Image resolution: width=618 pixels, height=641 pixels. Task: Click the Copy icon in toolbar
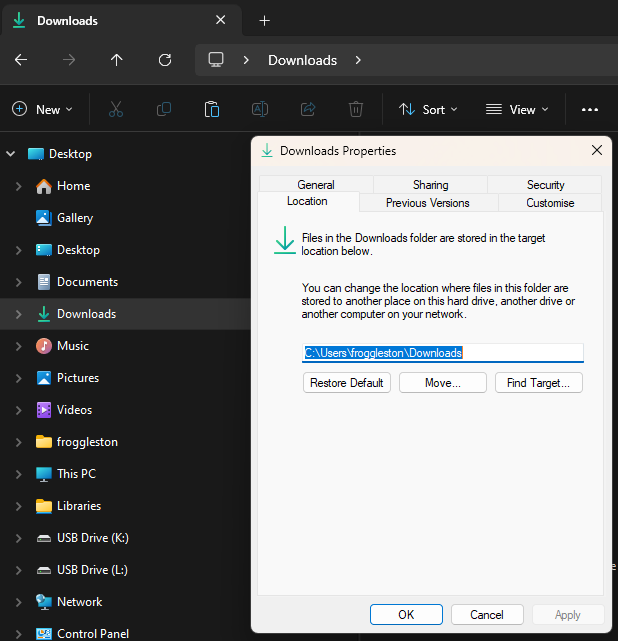164,109
